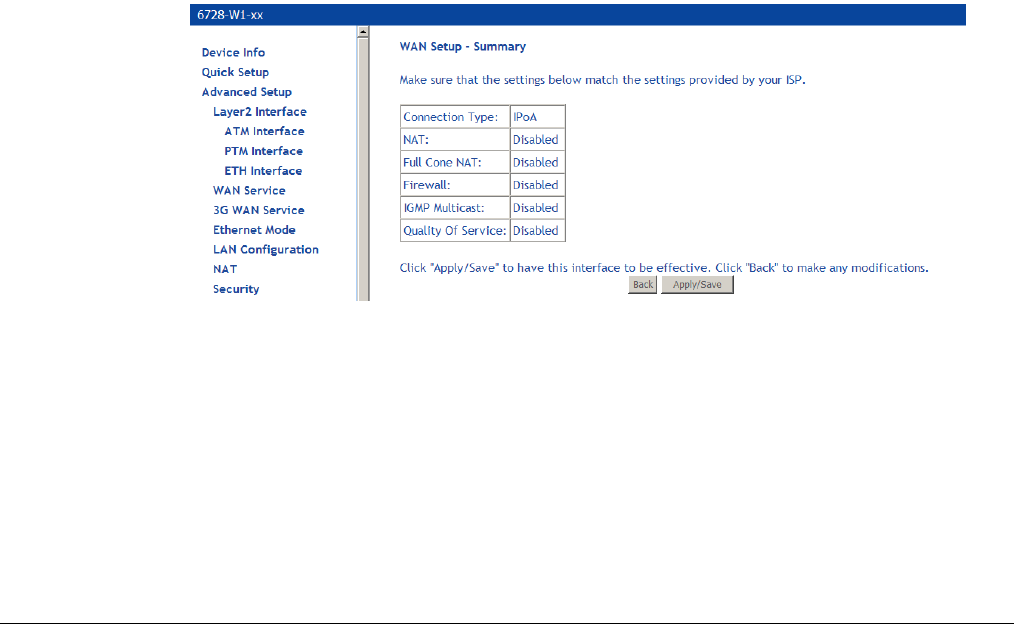Open Security settings in sidebar
The height and width of the screenshot is (624, 1014).
(236, 289)
